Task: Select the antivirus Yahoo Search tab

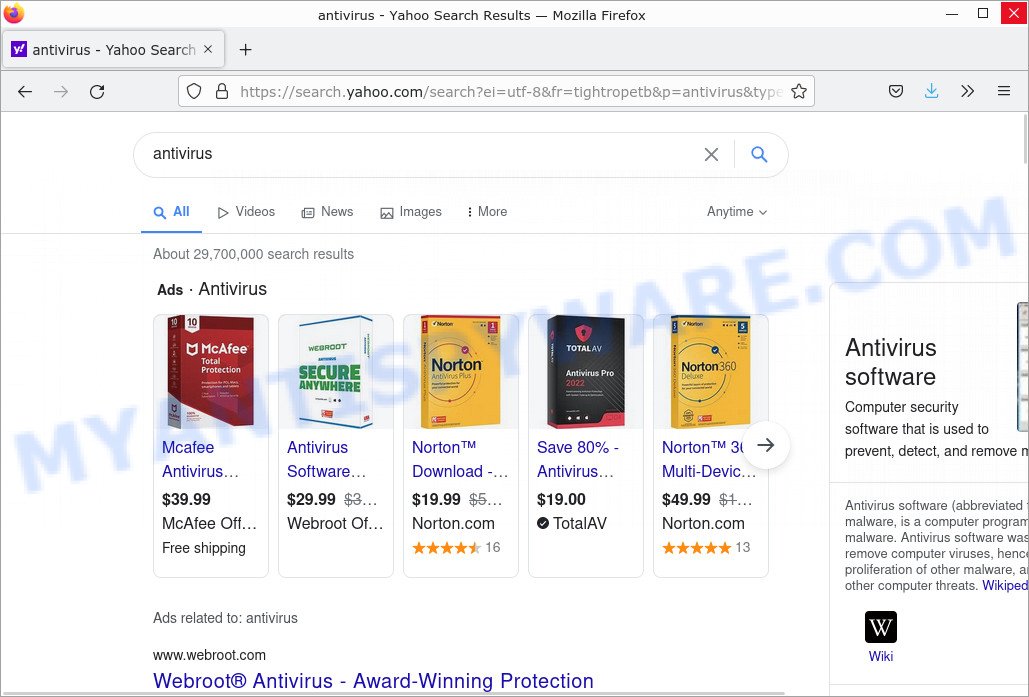Action: [x=113, y=50]
